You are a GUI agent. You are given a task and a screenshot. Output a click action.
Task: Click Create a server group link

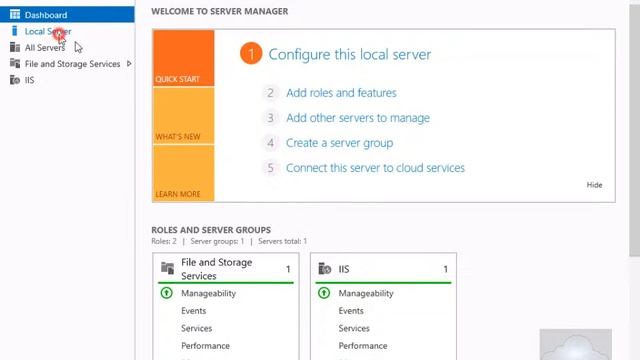(340, 143)
